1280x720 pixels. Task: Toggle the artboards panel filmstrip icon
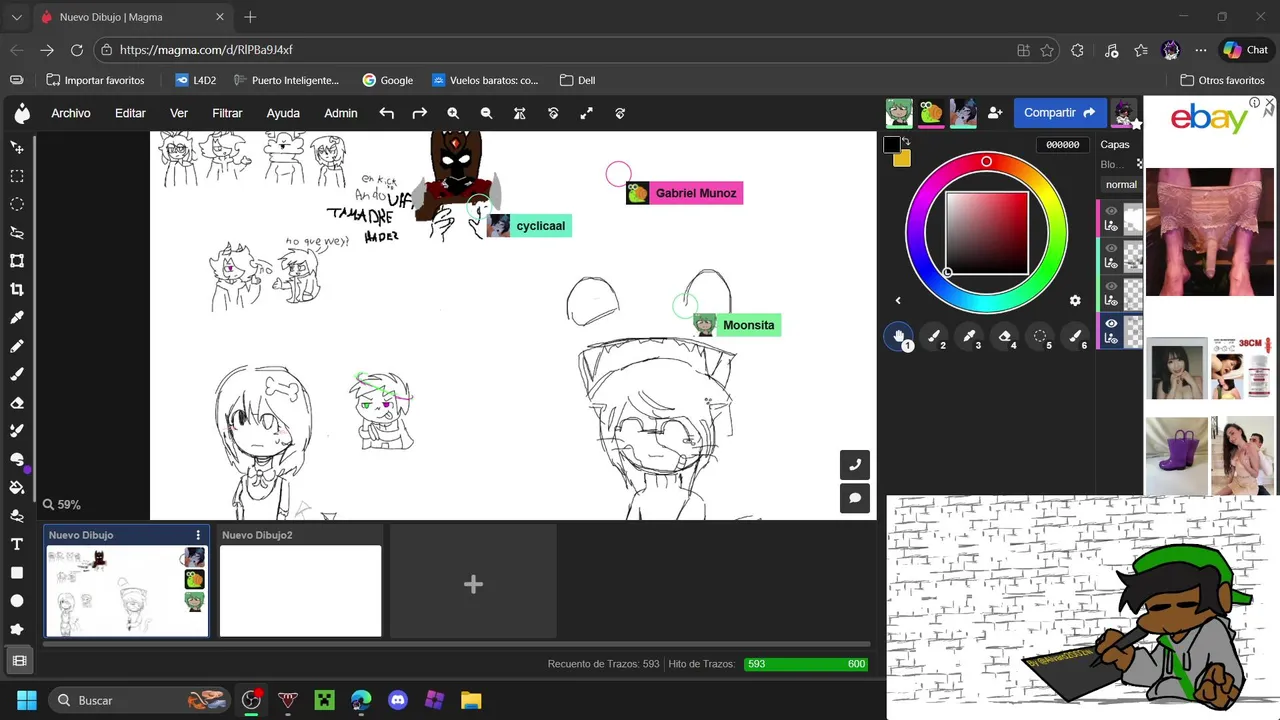click(18, 661)
